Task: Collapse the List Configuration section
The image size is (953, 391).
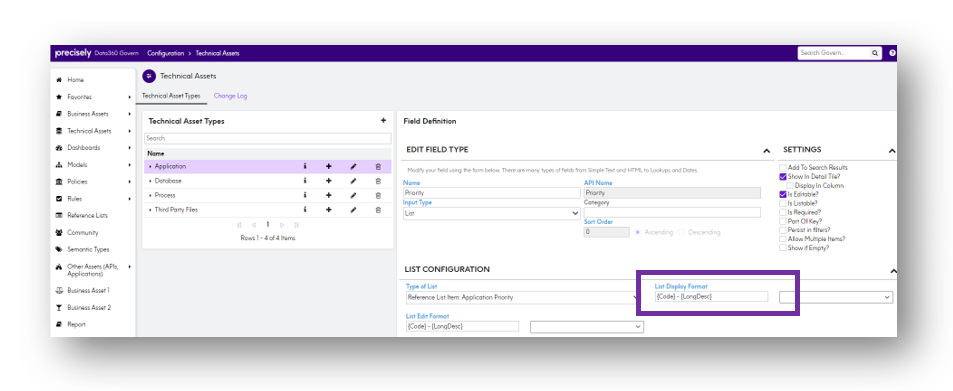Action: [892, 270]
